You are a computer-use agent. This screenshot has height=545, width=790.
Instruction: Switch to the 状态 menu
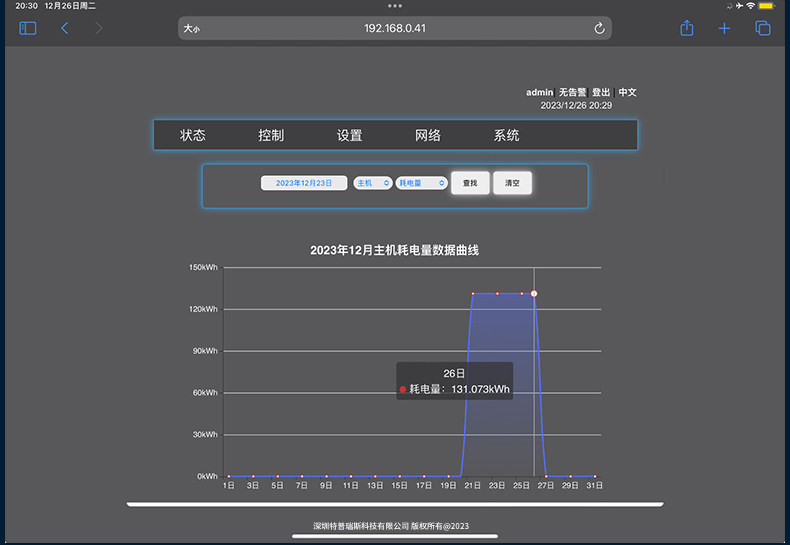pos(193,136)
